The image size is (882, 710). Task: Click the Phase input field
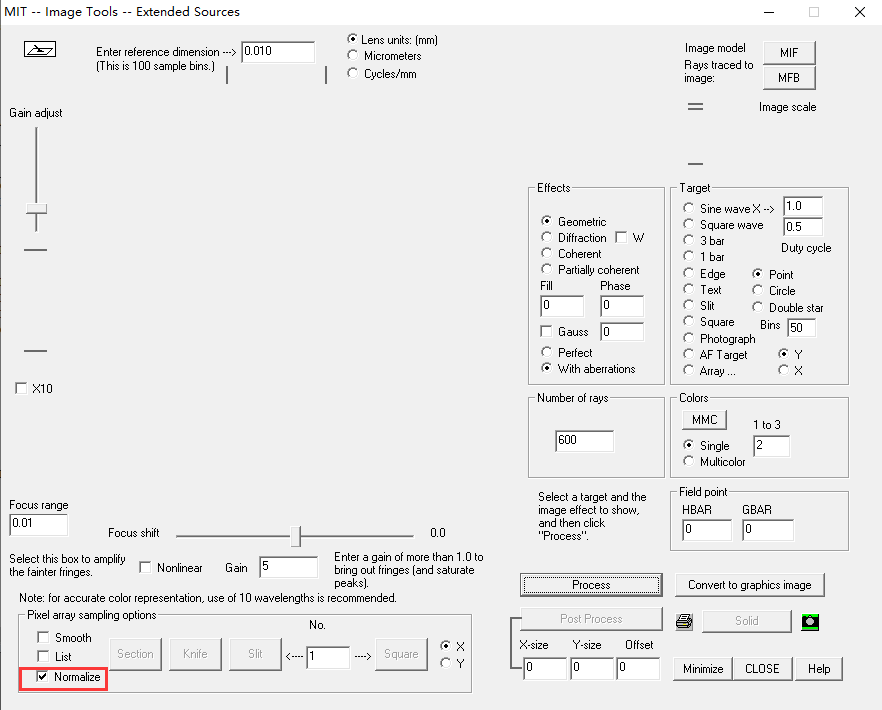[622, 306]
